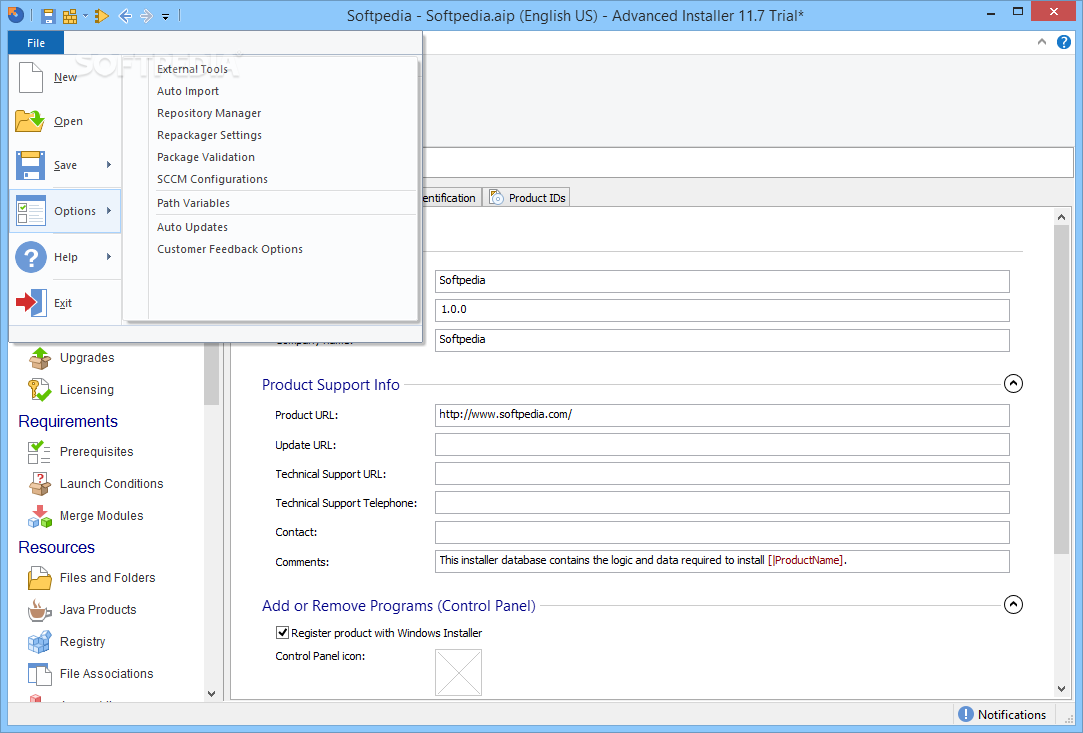Choose Repackager Settings
The width and height of the screenshot is (1083, 733).
[x=209, y=135]
